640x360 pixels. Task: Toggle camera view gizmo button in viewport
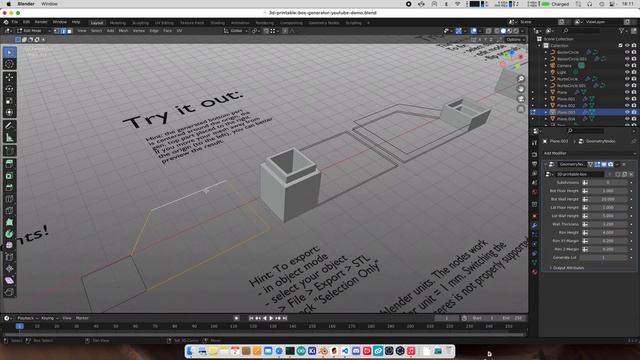point(521,99)
